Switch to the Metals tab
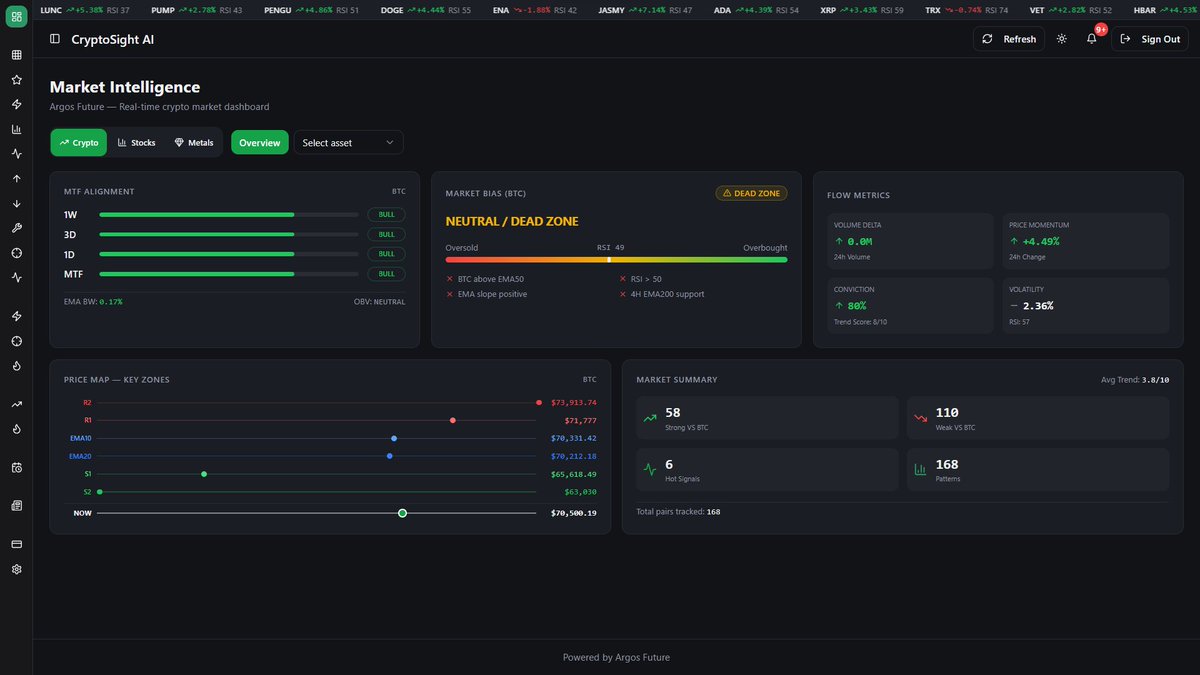Image resolution: width=1200 pixels, height=675 pixels. click(193, 143)
